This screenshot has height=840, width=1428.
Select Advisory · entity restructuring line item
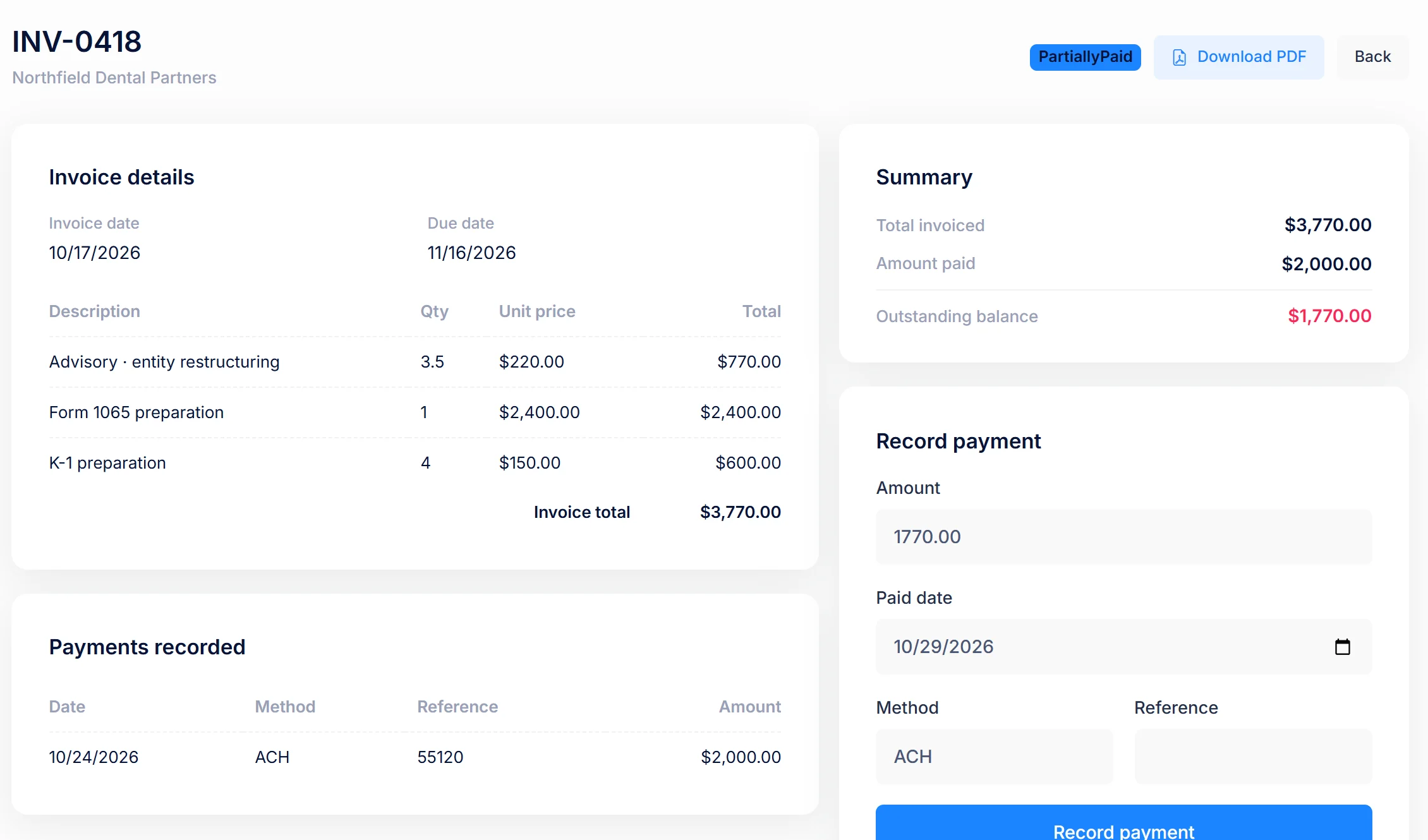coord(164,362)
